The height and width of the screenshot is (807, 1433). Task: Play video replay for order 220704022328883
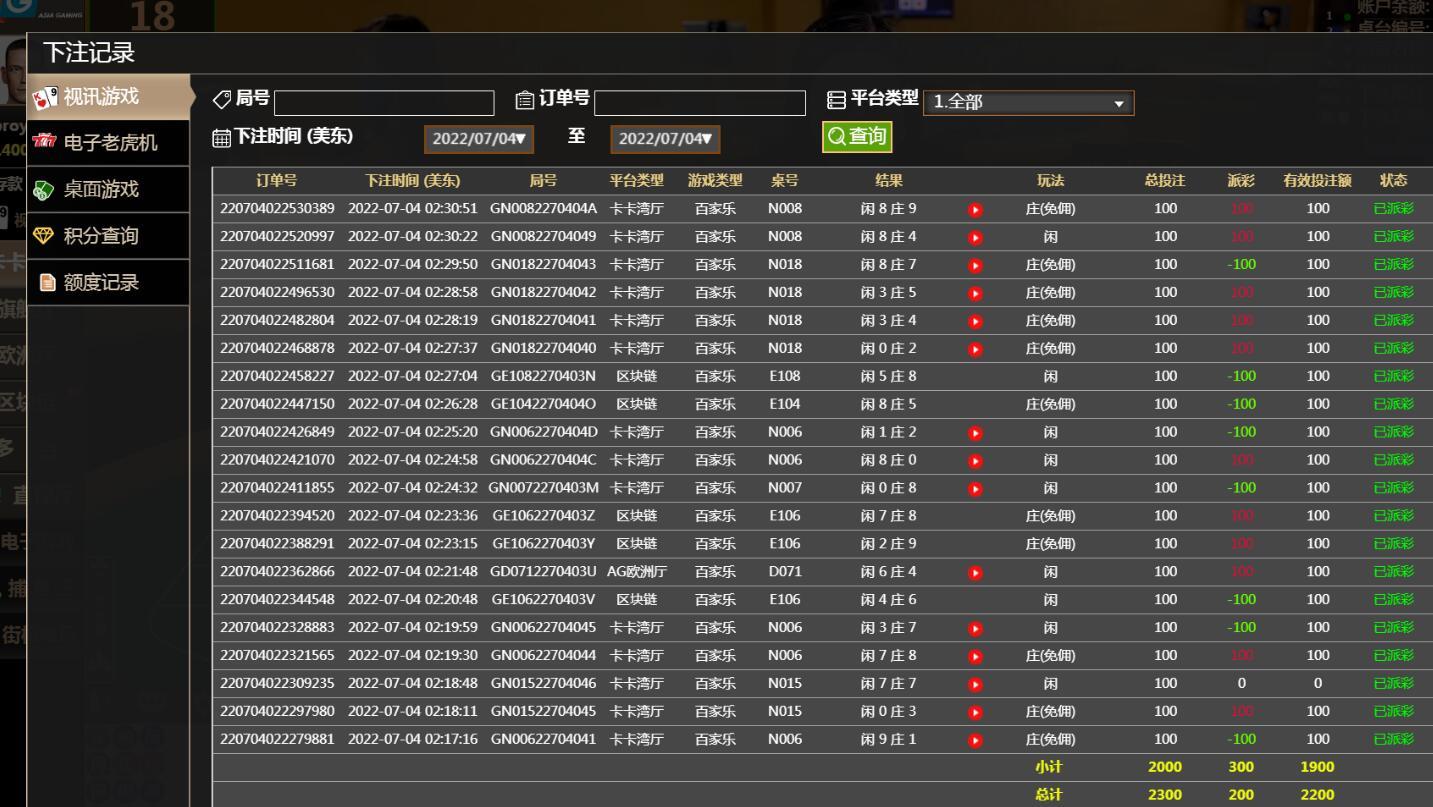[x=976, y=629]
